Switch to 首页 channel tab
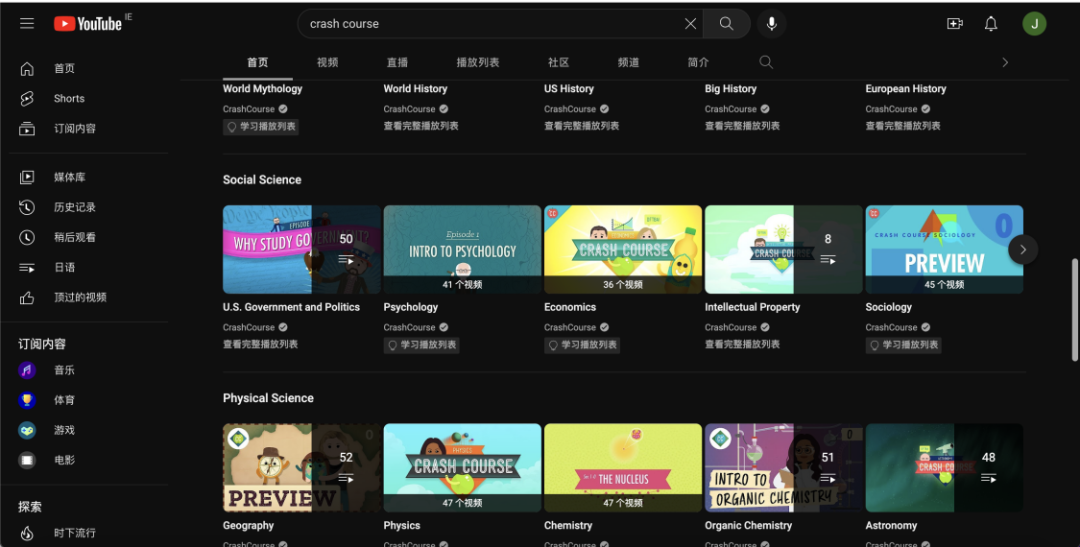 [x=258, y=62]
